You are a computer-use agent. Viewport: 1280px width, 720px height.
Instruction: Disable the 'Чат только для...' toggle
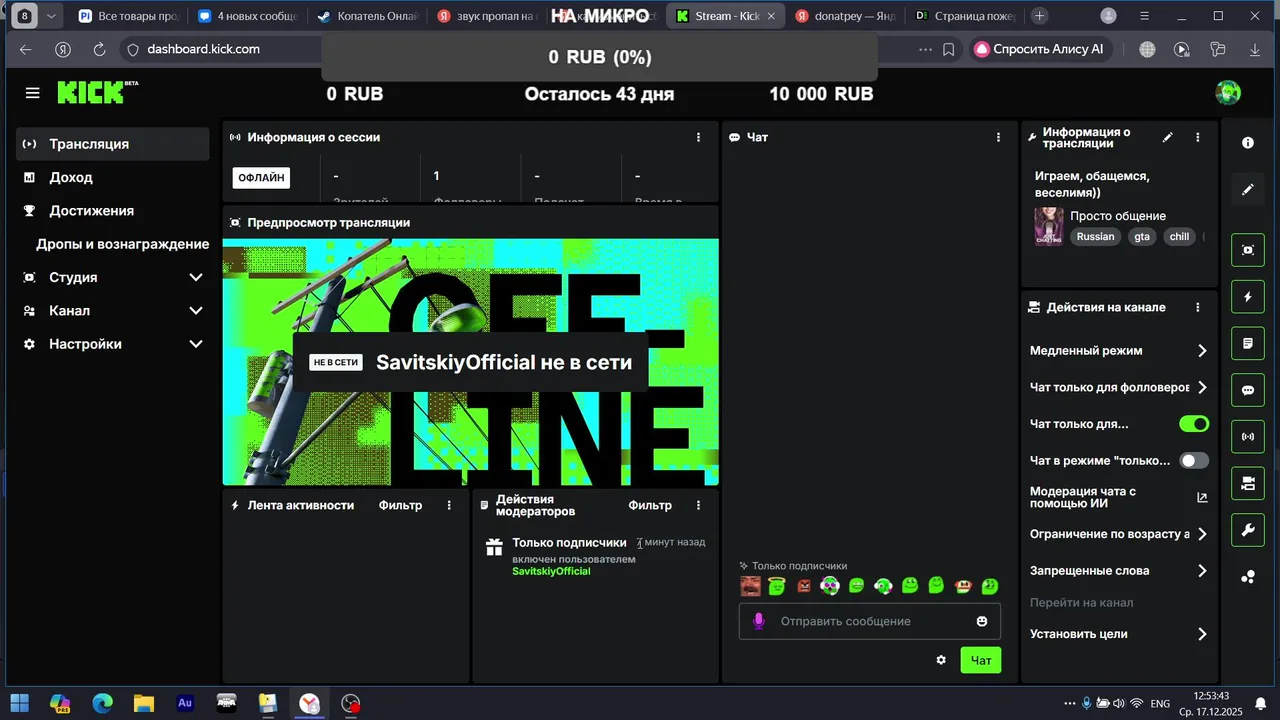1194,424
